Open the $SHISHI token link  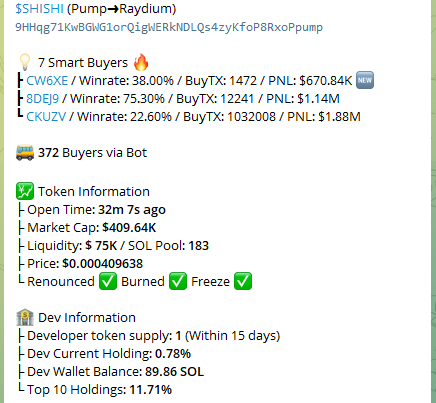[x=39, y=9]
